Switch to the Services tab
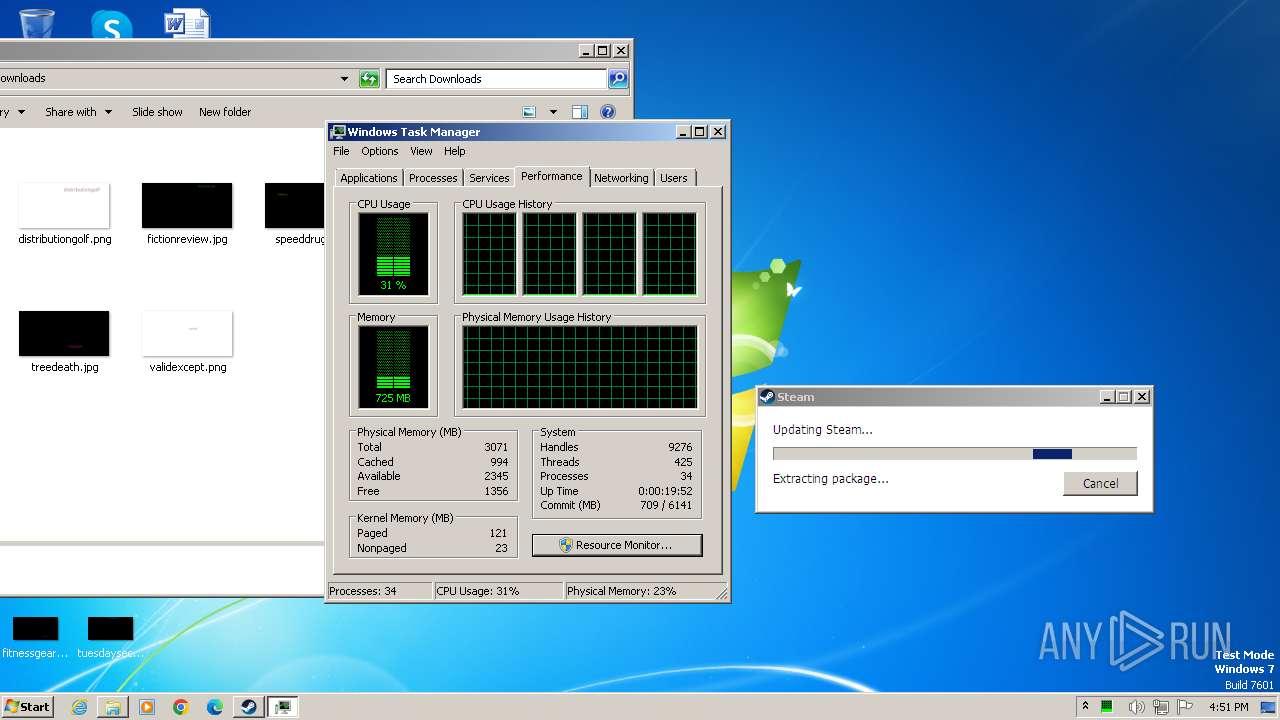The image size is (1280, 720). pyautogui.click(x=489, y=178)
